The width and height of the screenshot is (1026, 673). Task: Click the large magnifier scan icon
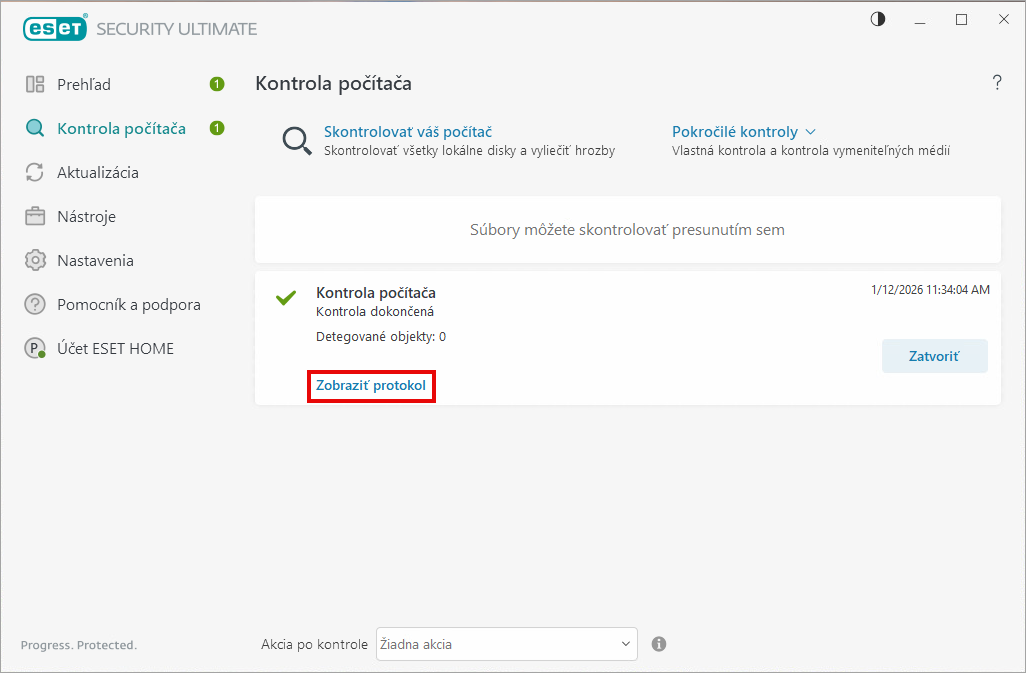[297, 141]
